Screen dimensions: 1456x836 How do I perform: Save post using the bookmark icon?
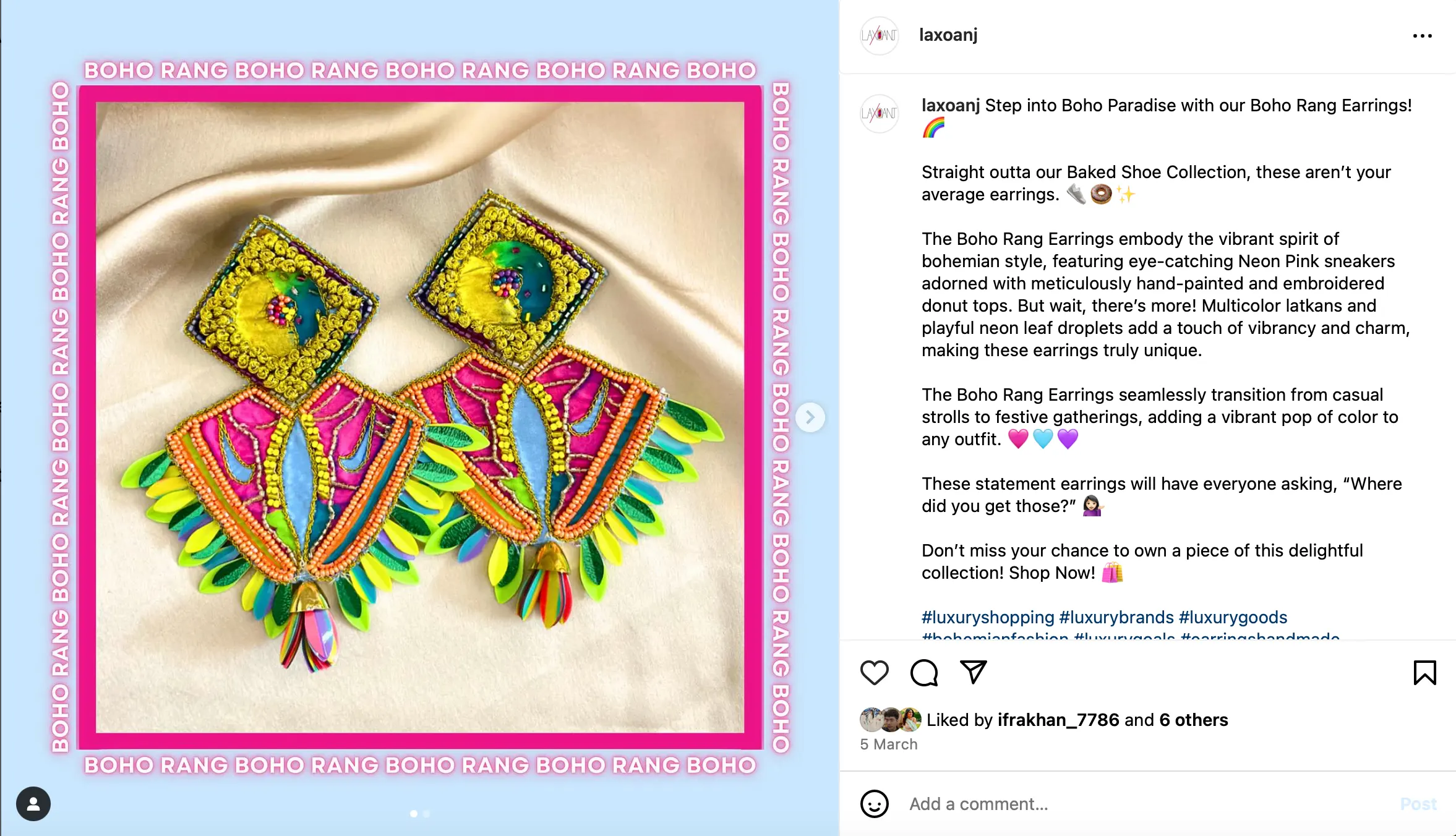(1424, 672)
